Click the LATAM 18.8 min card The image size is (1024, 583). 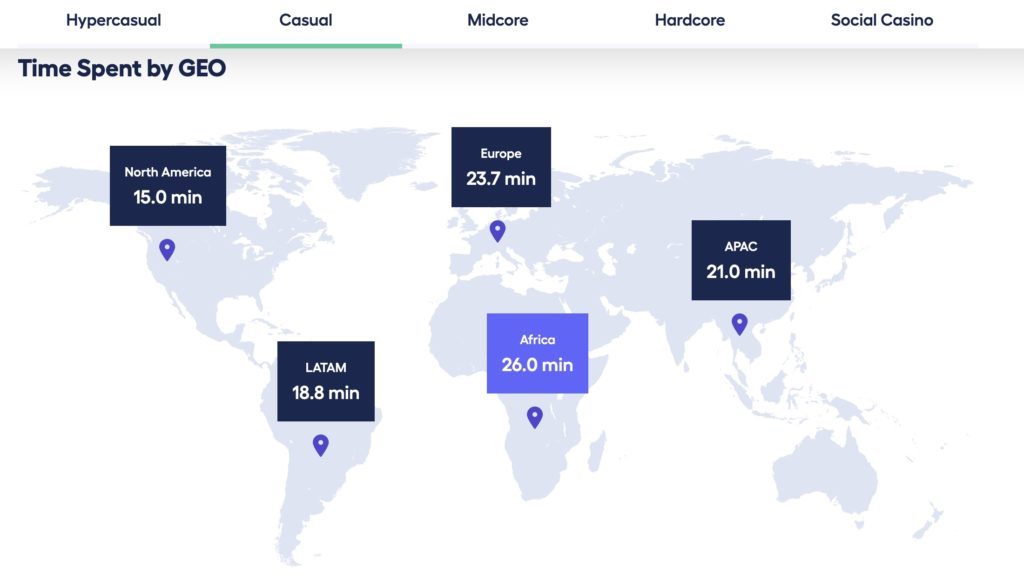(x=326, y=381)
